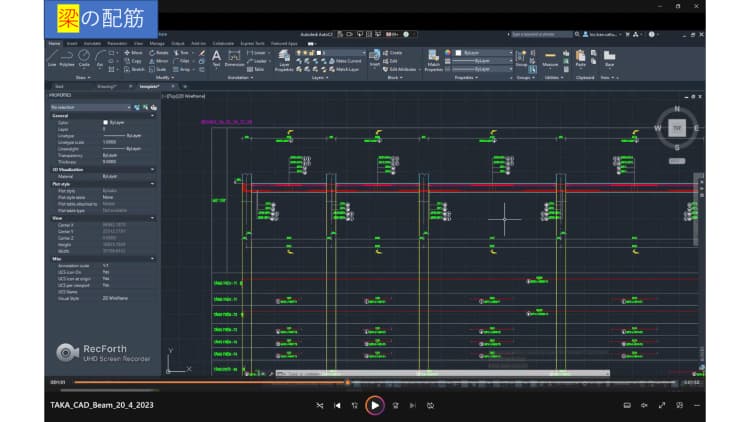
Task: Switch to the Start drawing tab
Action: (x=59, y=87)
